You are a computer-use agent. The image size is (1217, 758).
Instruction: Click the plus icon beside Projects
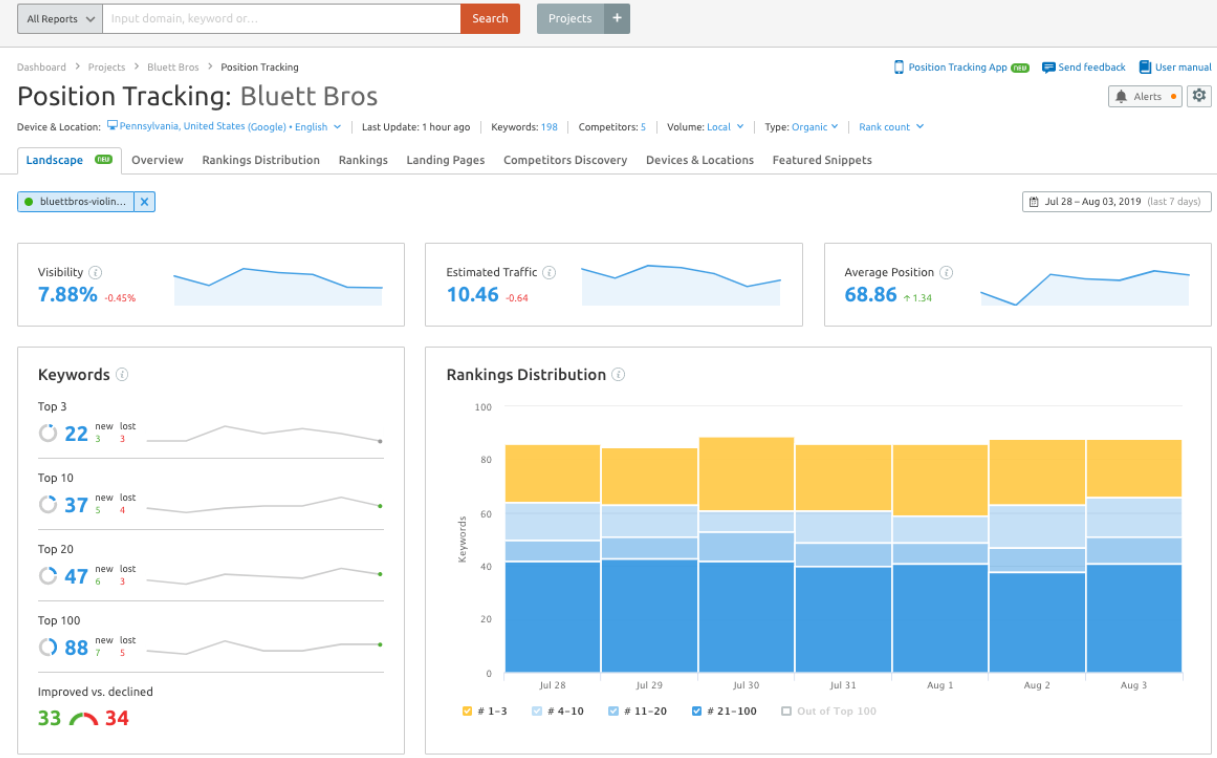click(617, 18)
